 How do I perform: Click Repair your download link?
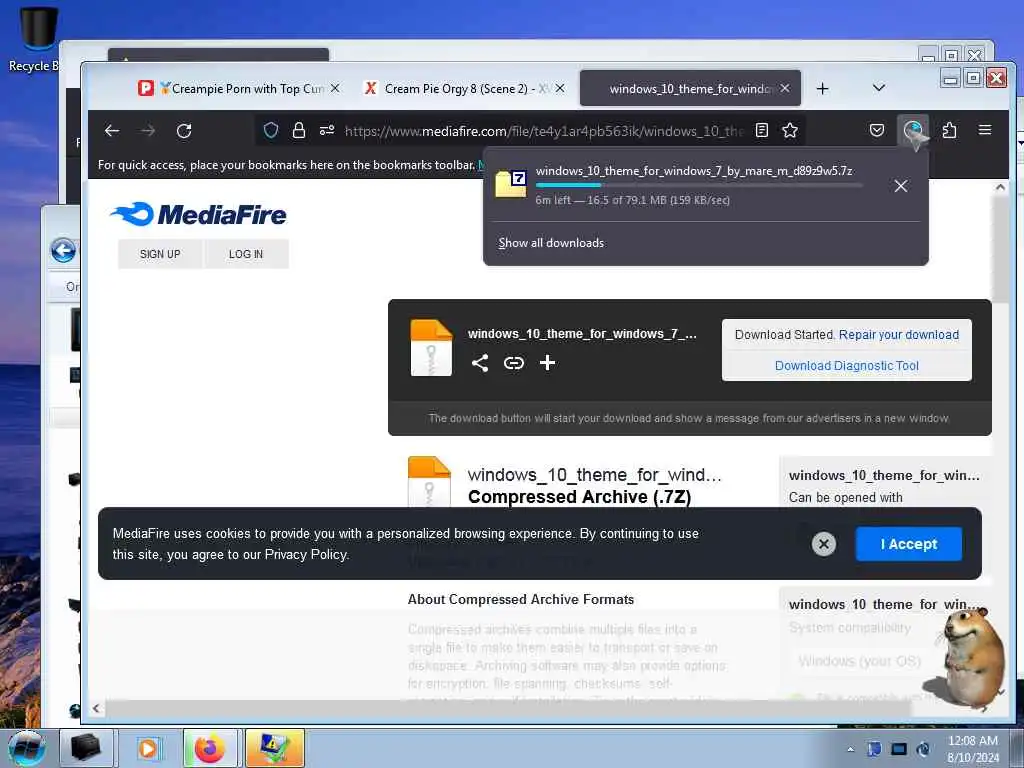pos(899,335)
